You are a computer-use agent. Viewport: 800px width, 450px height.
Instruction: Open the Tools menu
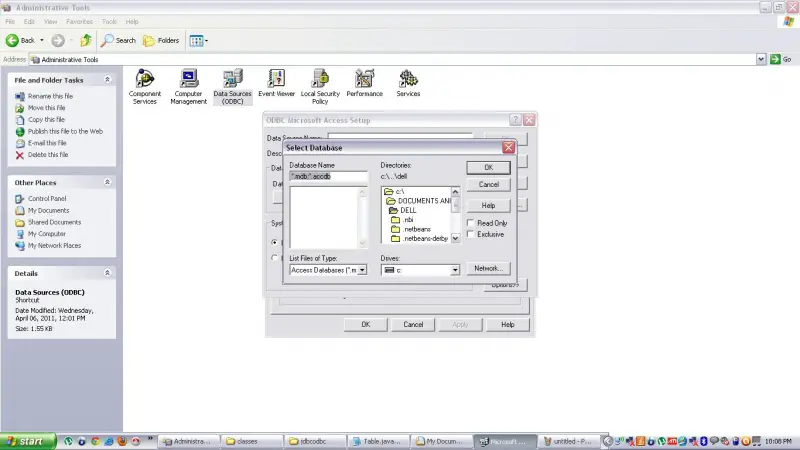[x=109, y=21]
